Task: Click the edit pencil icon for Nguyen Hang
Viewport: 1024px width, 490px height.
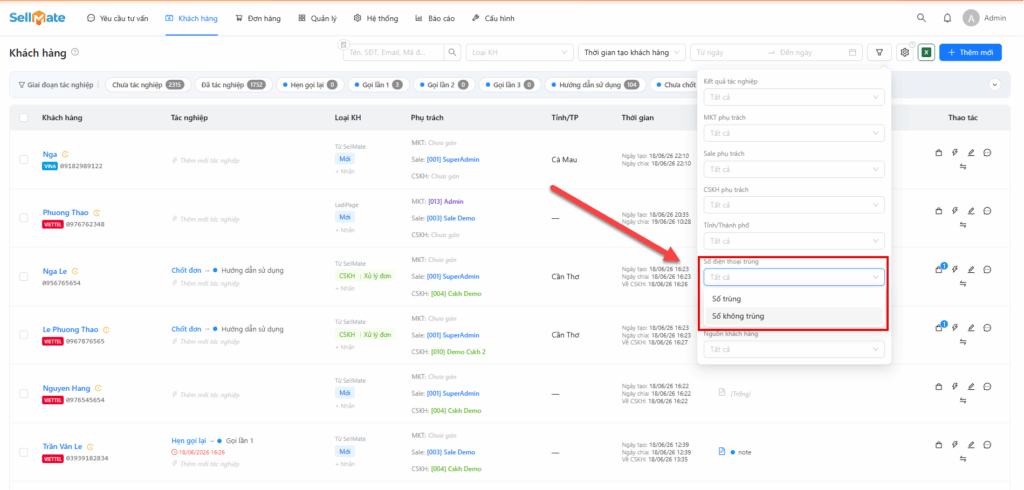Action: point(970,386)
